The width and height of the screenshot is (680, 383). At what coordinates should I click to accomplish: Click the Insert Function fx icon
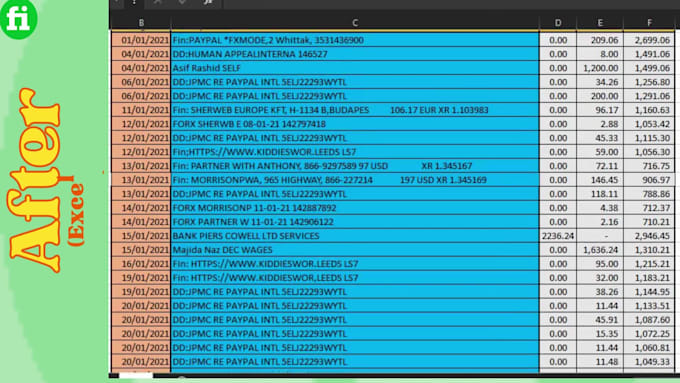point(208,3)
